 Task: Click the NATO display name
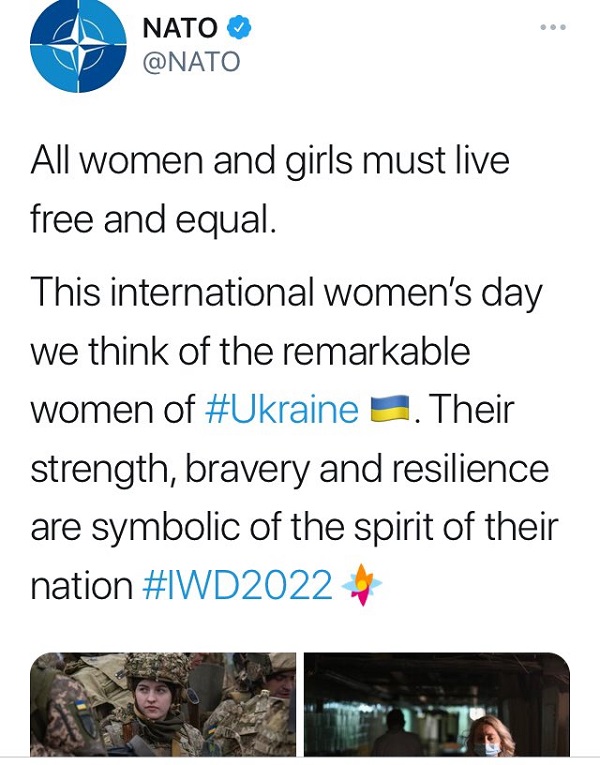[180, 28]
